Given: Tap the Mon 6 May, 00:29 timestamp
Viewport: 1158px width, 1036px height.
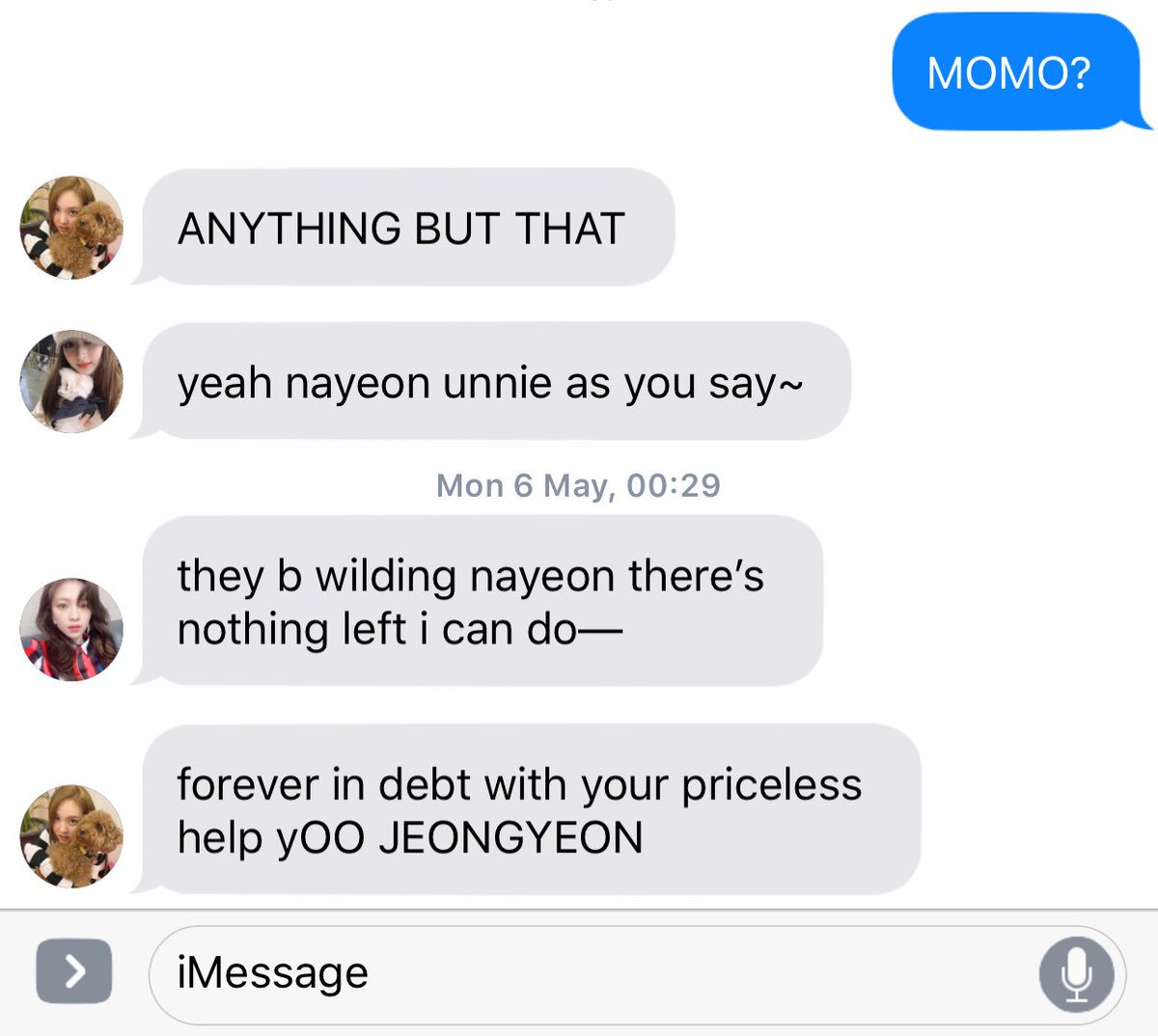Looking at the screenshot, I should (x=578, y=485).
